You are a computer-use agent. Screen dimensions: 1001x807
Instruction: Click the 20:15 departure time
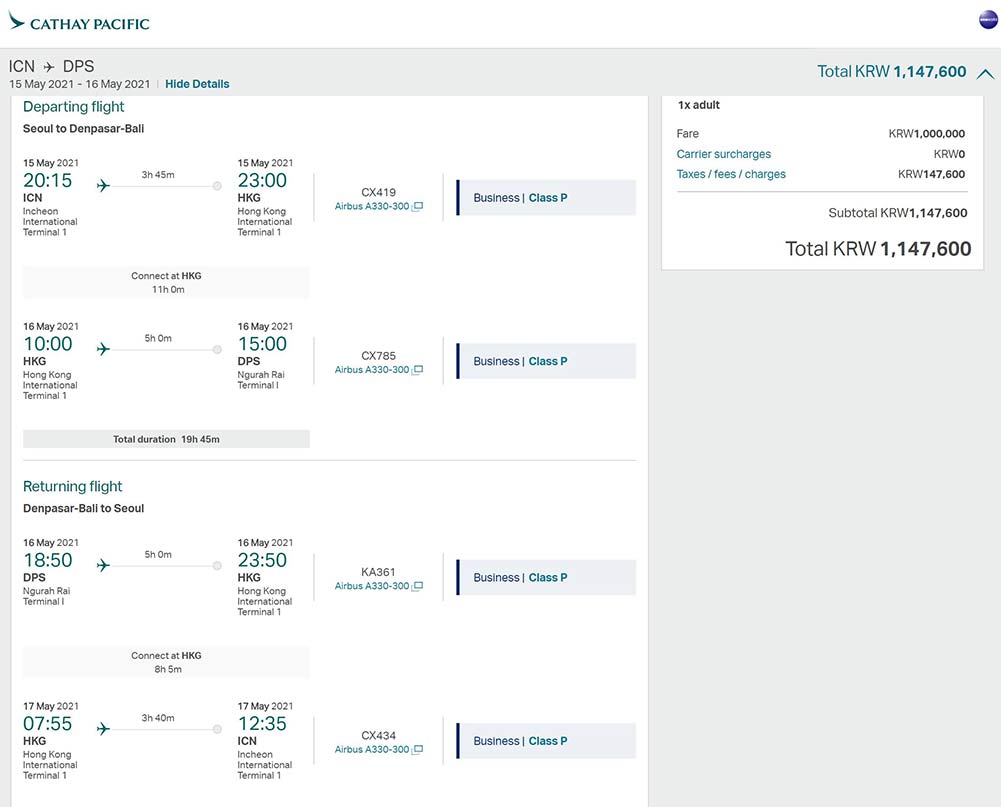pos(48,181)
